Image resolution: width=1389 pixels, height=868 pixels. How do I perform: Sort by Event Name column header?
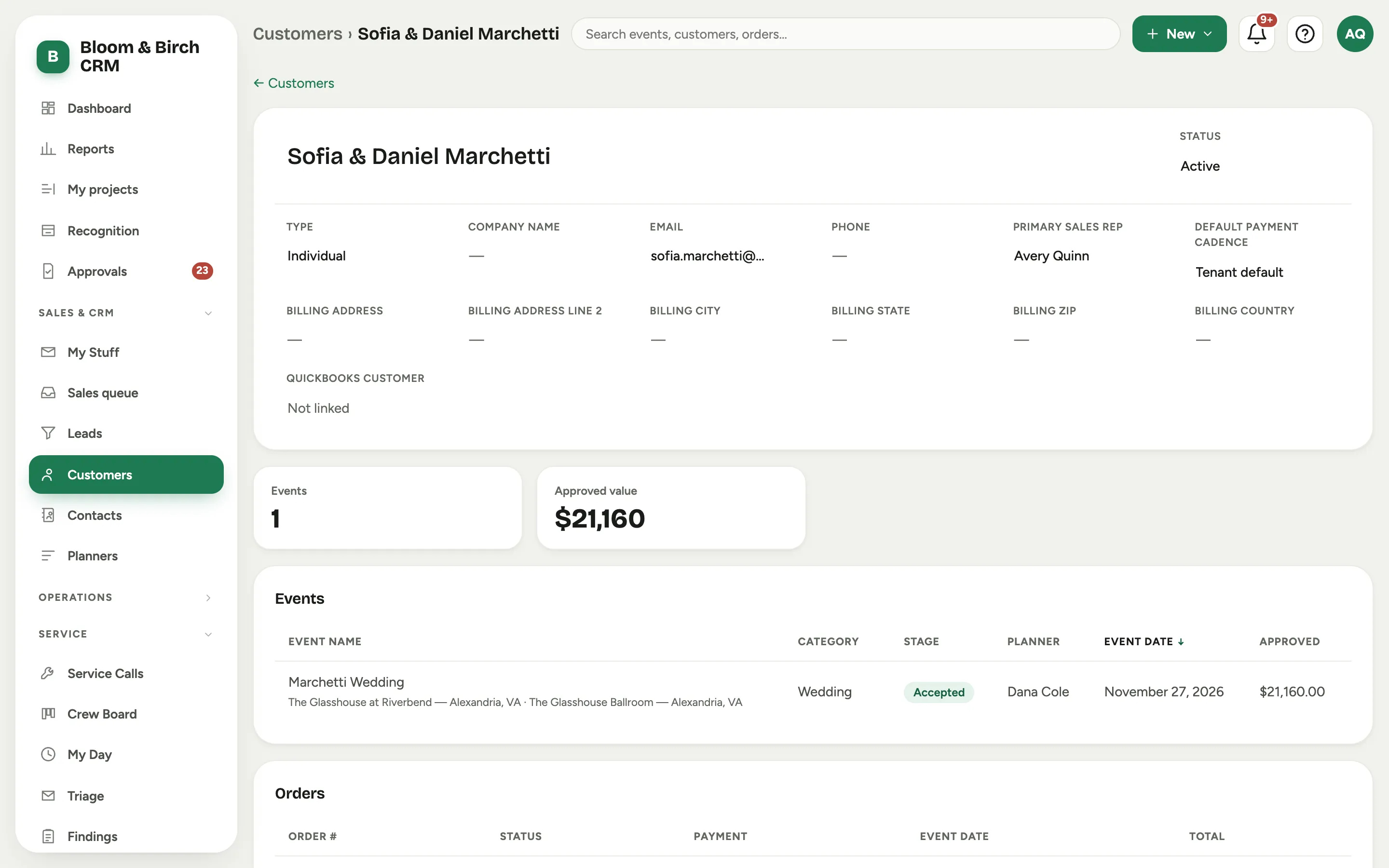[325, 641]
